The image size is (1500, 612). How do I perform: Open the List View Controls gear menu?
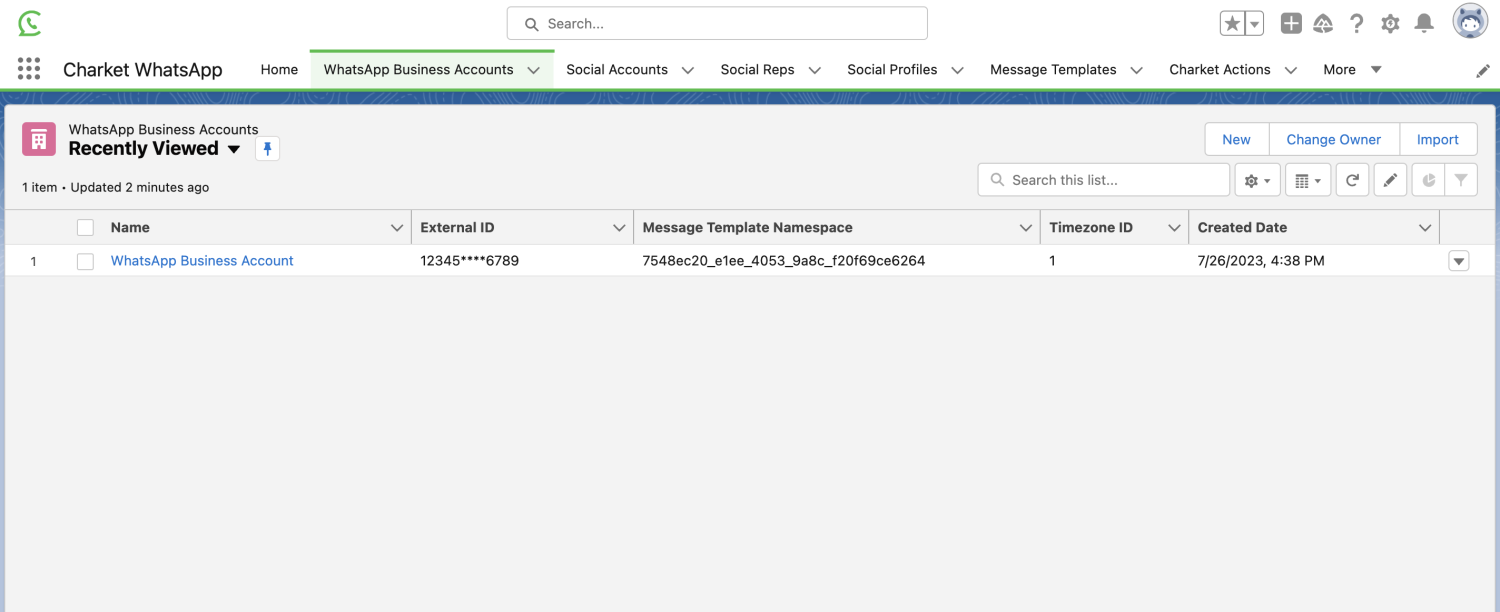[x=1257, y=180]
